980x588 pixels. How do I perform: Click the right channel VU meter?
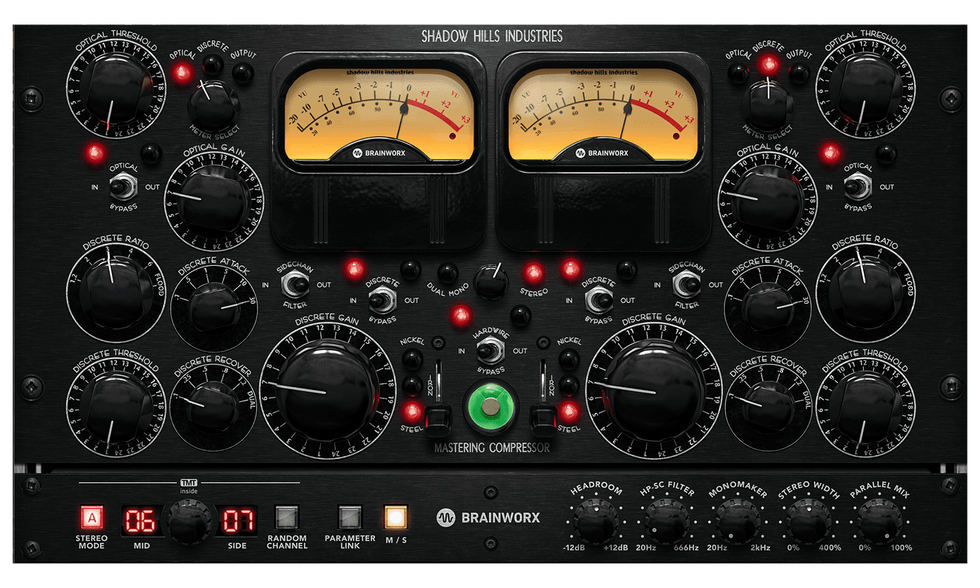pyautogui.click(x=602, y=115)
